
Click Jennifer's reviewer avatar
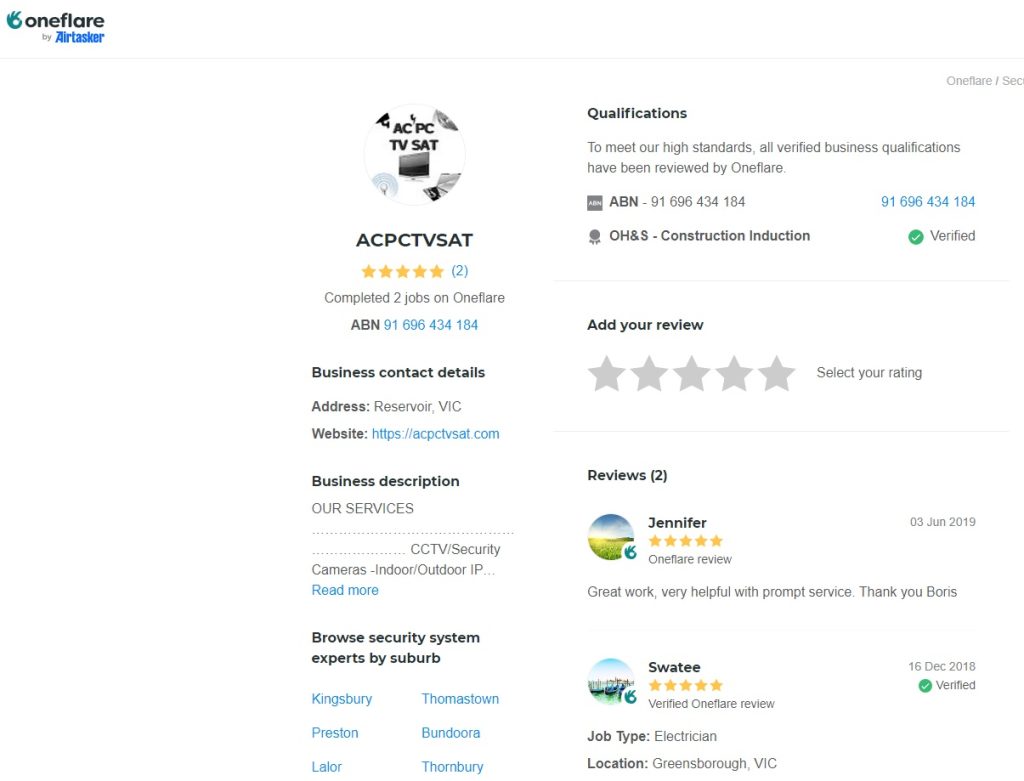click(611, 538)
